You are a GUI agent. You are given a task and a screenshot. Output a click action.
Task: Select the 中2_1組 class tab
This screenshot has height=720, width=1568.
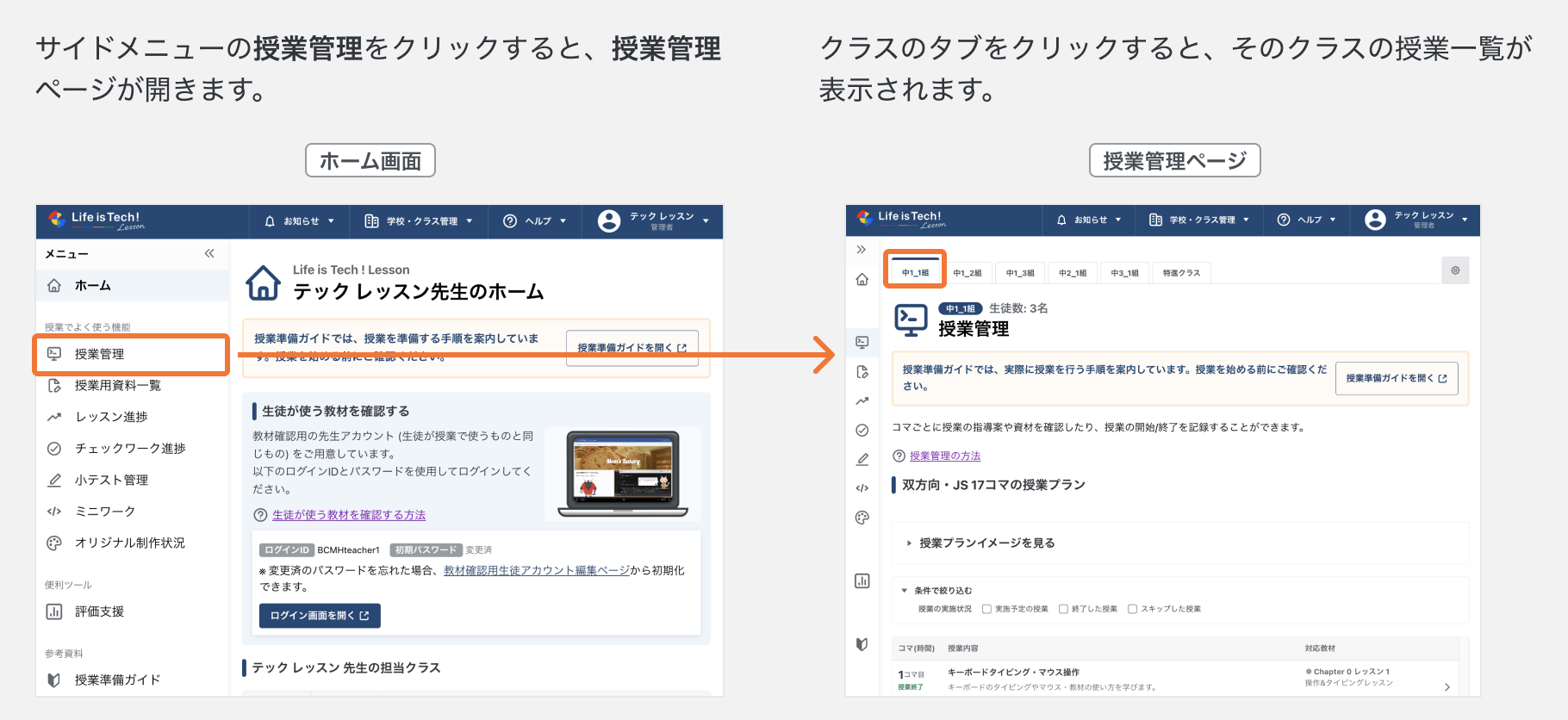tap(1073, 272)
